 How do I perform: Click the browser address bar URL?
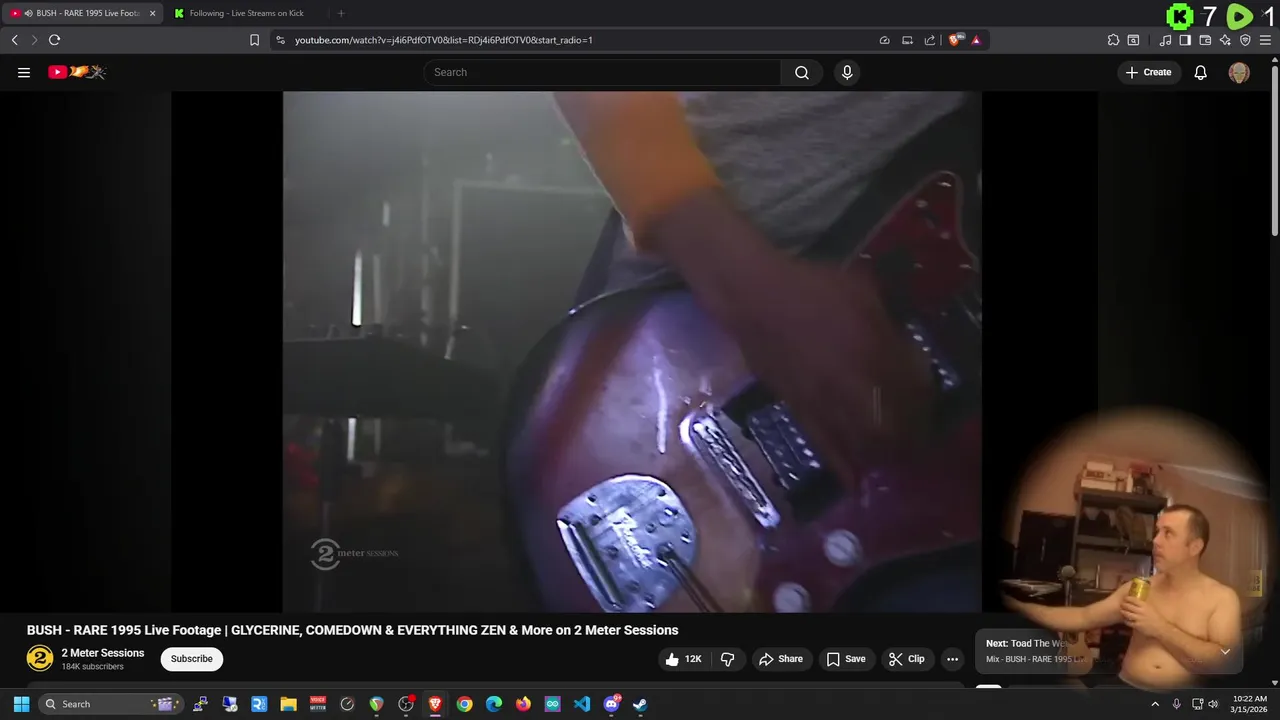[444, 40]
